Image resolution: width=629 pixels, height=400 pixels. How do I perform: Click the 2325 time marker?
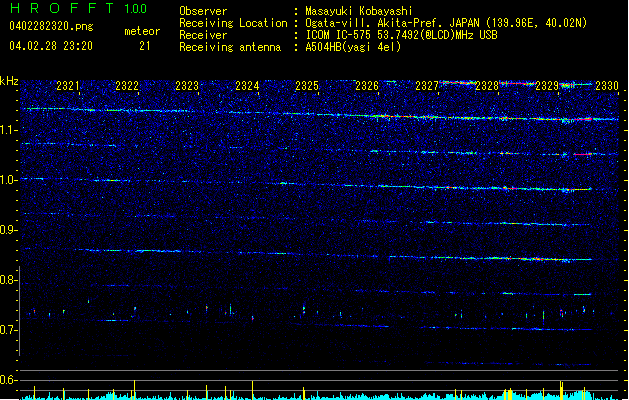point(307,86)
